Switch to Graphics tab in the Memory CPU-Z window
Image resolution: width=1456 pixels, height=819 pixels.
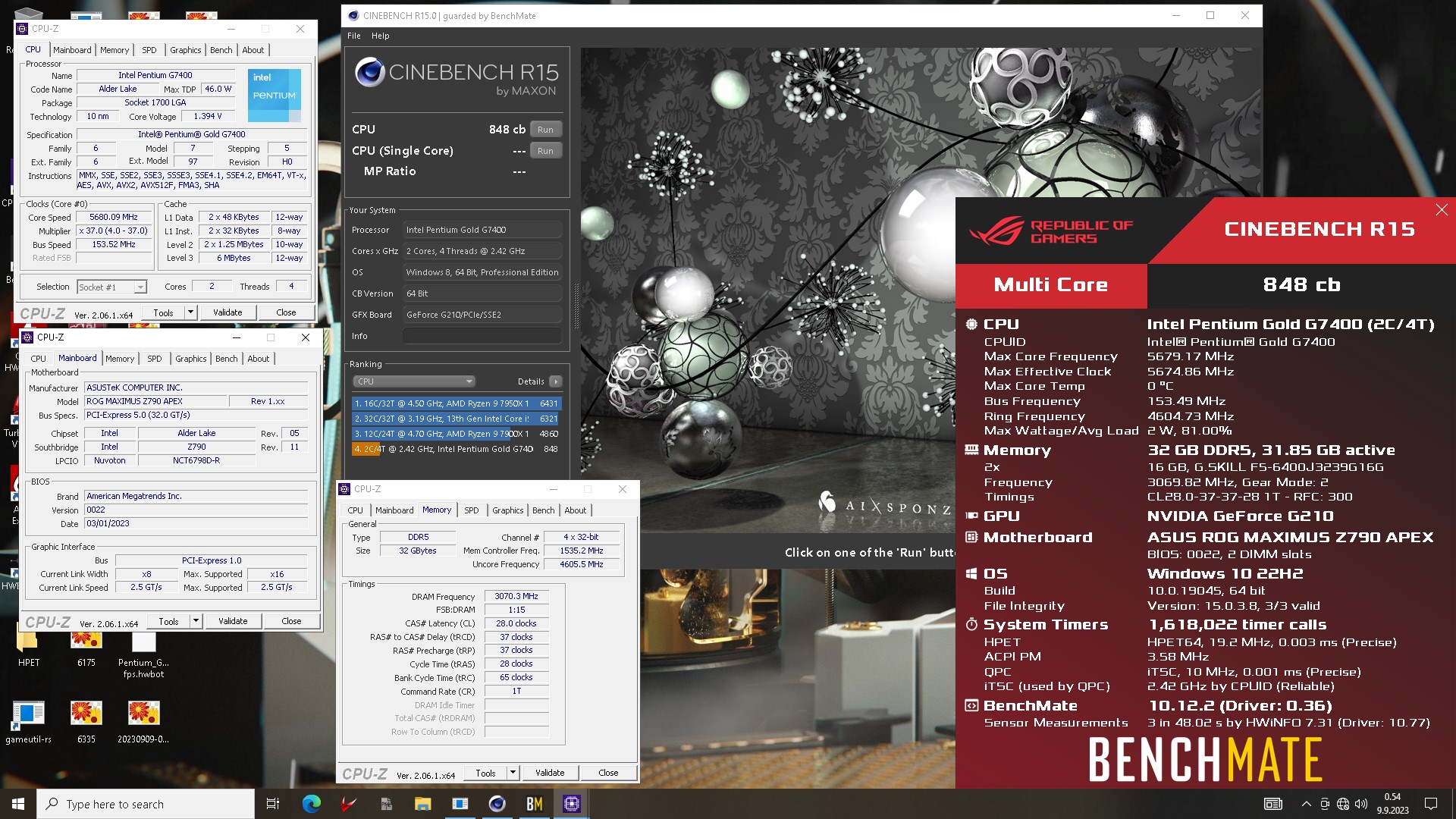pyautogui.click(x=507, y=510)
